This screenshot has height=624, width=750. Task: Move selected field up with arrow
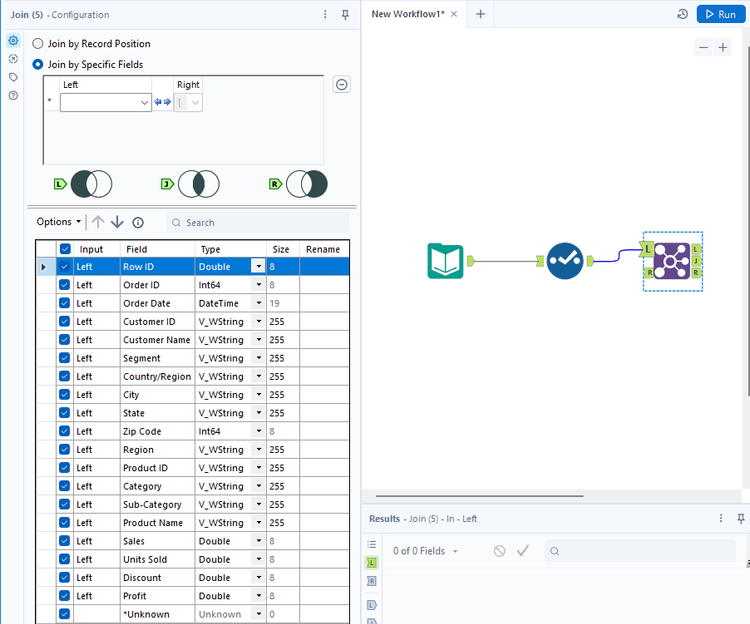pyautogui.click(x=98, y=222)
